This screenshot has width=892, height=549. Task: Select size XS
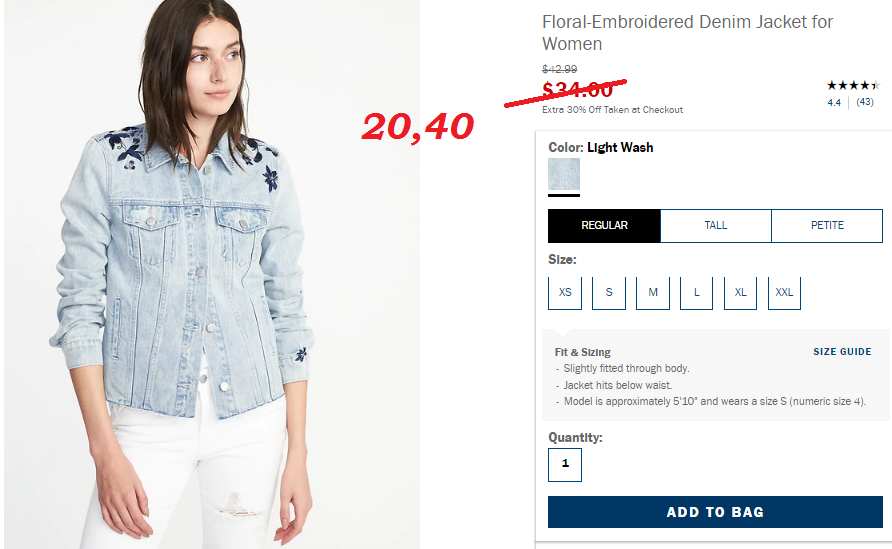pos(565,292)
